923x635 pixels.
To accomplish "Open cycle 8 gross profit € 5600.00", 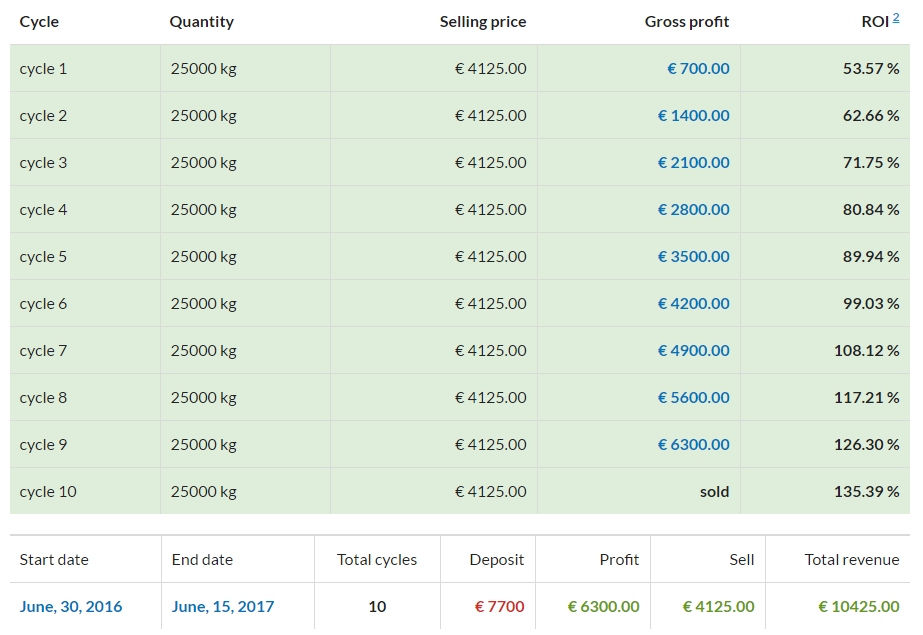I will click(693, 398).
